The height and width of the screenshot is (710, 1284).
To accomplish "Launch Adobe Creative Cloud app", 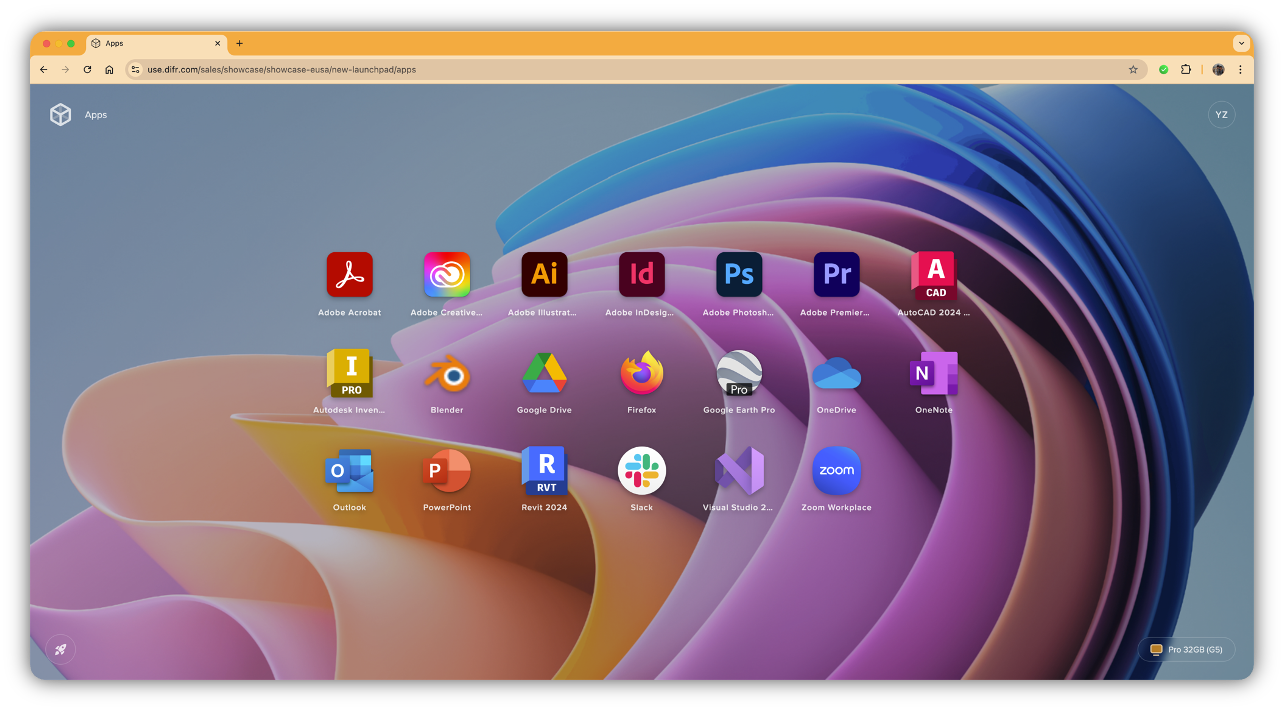I will [447, 274].
